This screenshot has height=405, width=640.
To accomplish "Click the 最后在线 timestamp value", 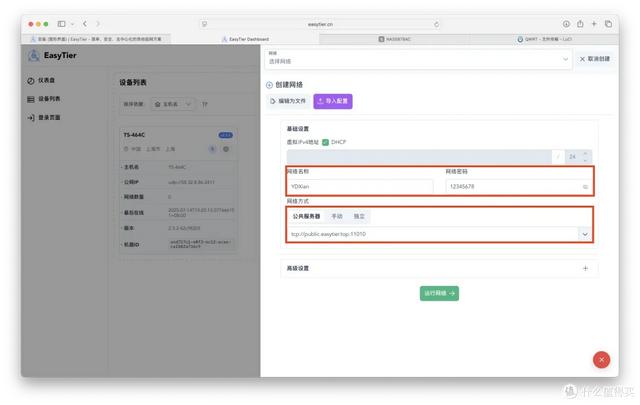I will click(201, 212).
